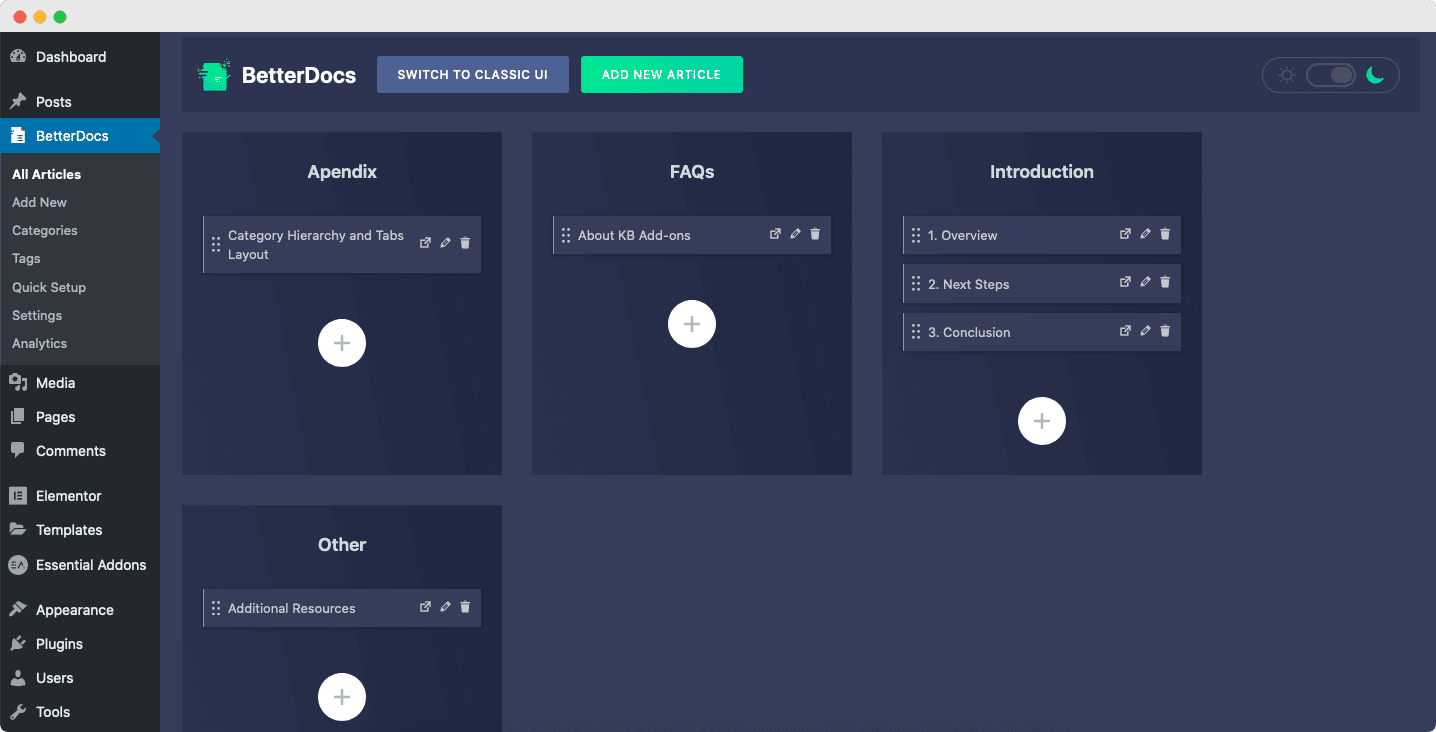Click the Introduction category heading
This screenshot has width=1436, height=732.
(1042, 172)
